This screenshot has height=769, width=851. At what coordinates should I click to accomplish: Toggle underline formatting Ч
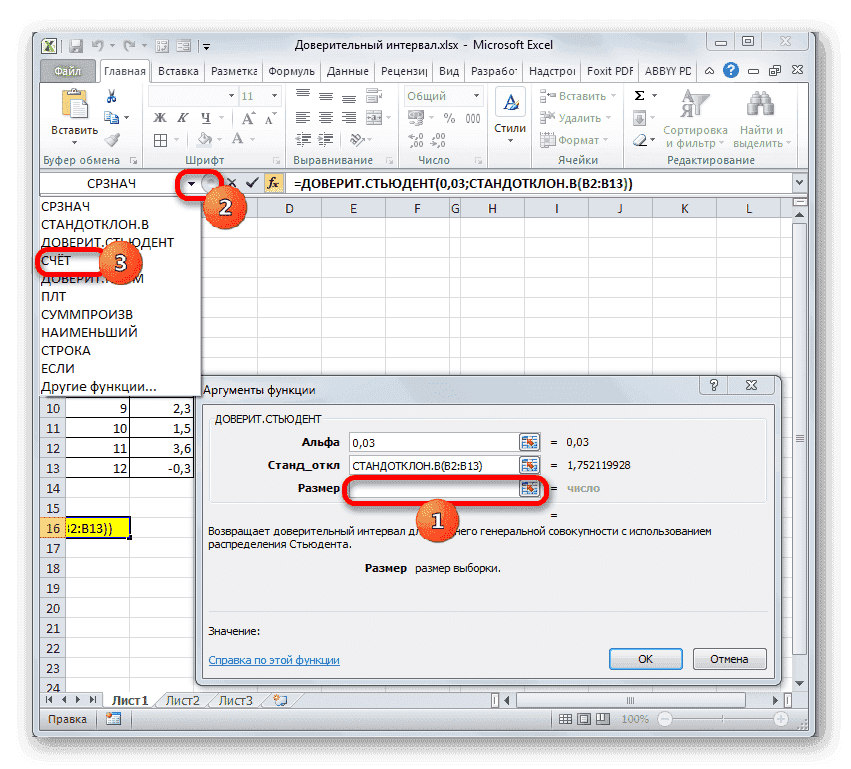pos(206,118)
